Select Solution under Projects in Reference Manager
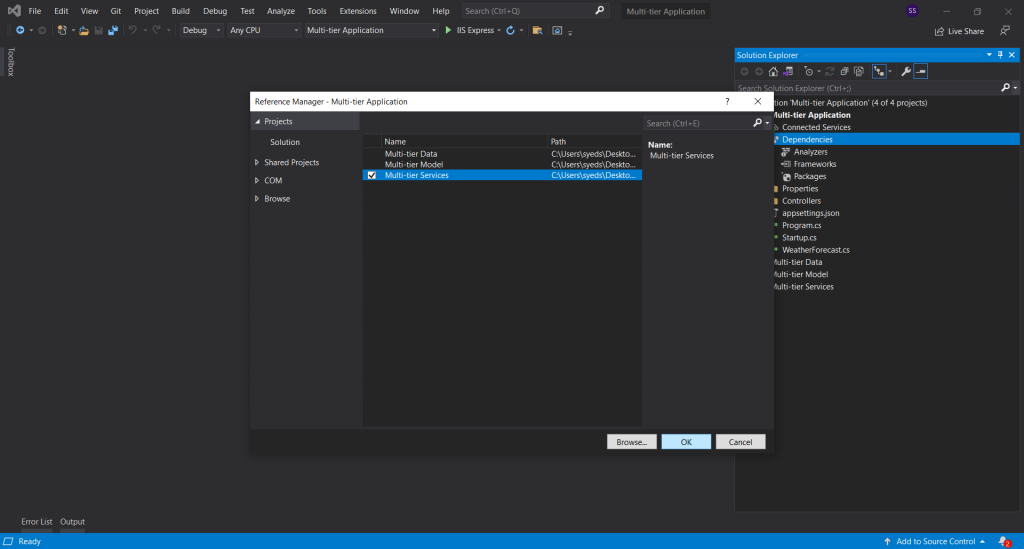Viewport: 1024px width, 549px height. [x=285, y=142]
